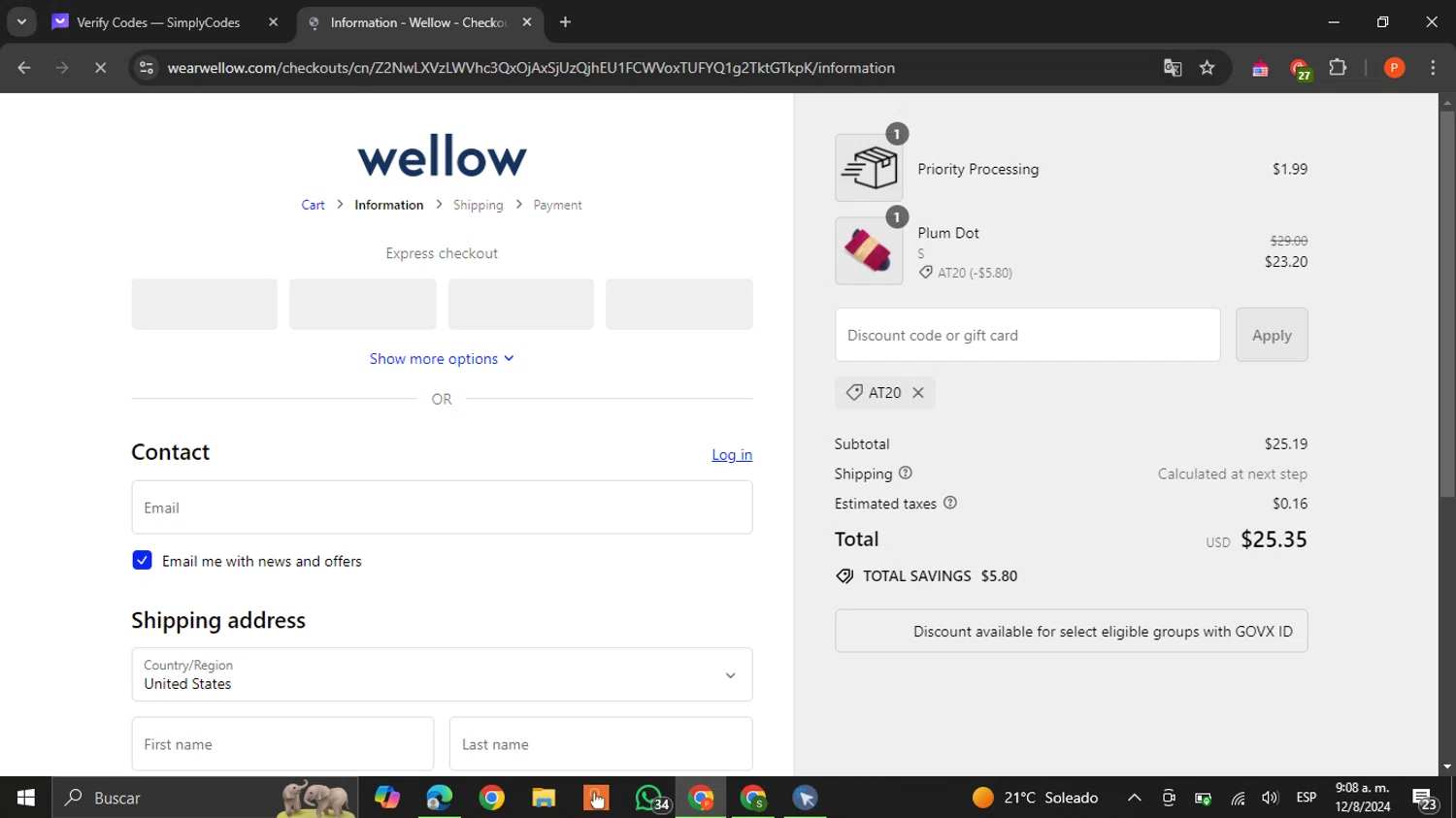
Task: Click the page vertical scrollbar thumb
Action: (1447, 303)
